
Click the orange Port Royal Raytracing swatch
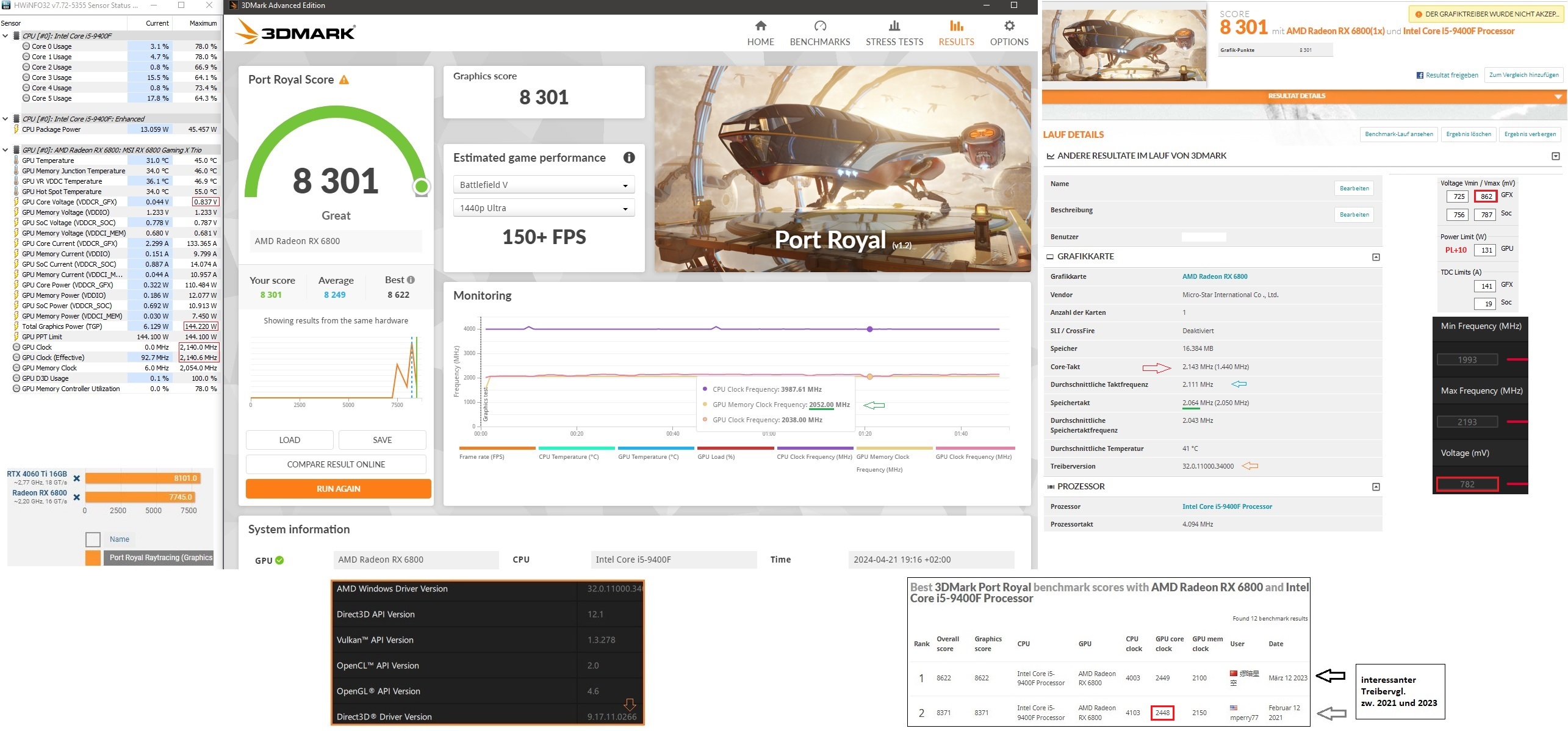pos(93,558)
